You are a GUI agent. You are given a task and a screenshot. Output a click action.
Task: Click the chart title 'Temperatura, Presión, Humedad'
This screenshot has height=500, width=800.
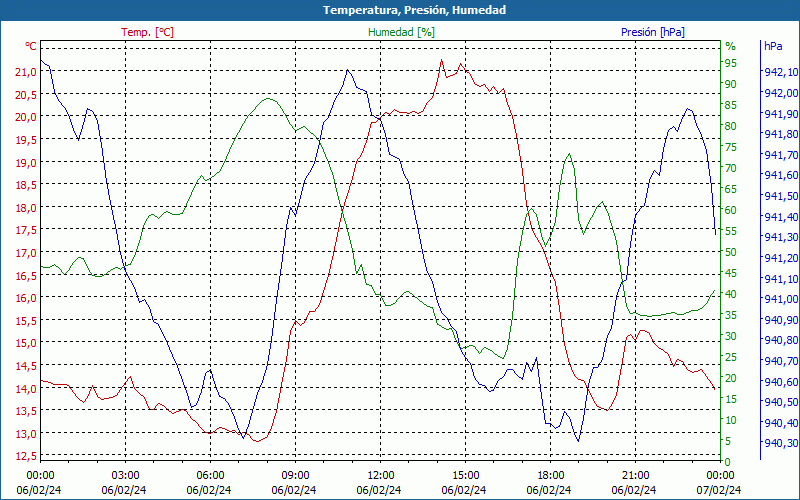(x=414, y=10)
